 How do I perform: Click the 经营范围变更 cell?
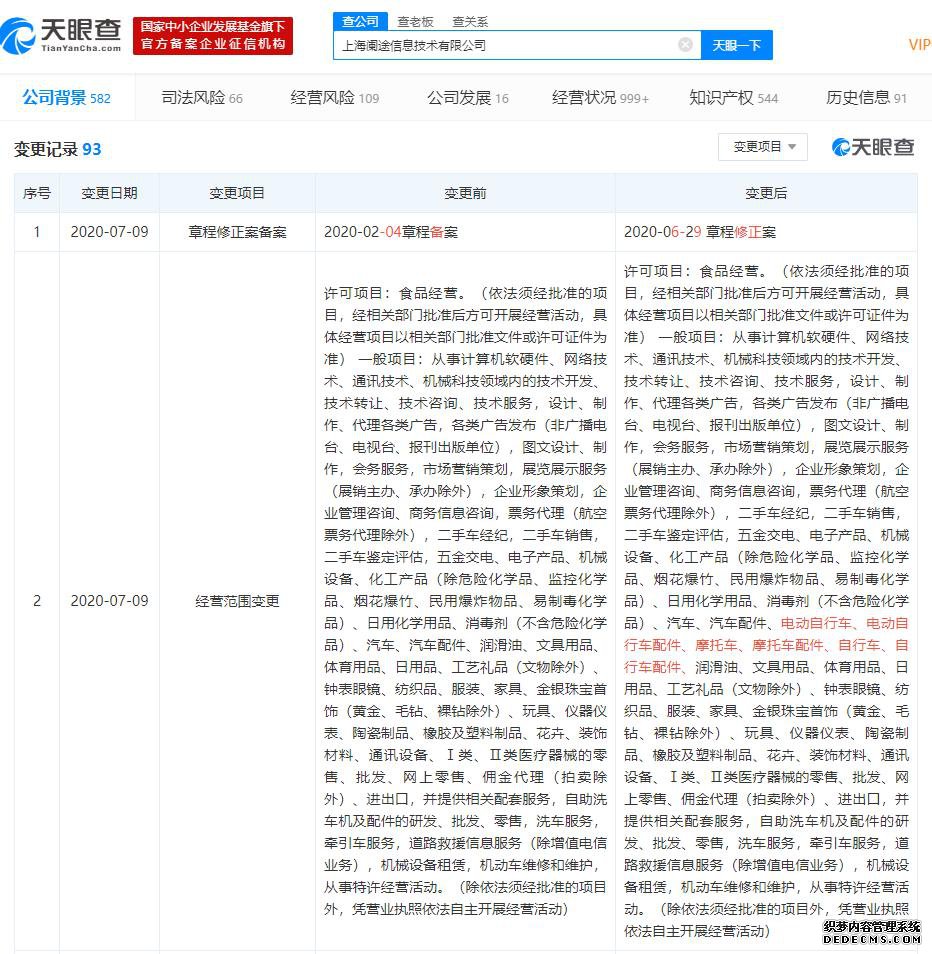tap(237, 601)
